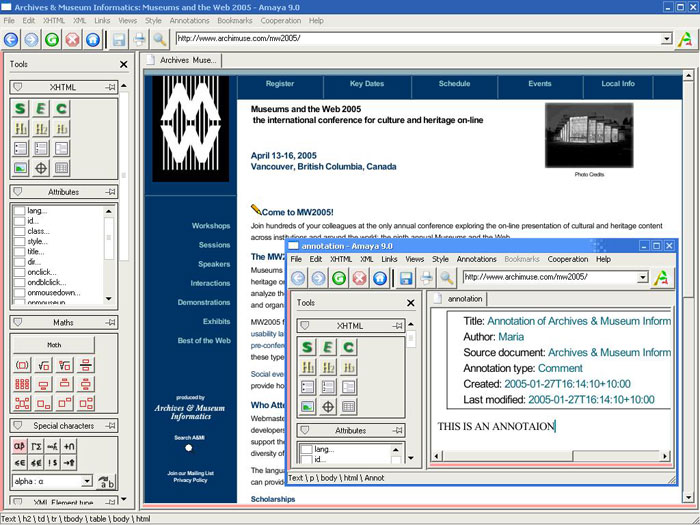Click Attributes list scrollbar down arrow
700x525 pixels.
tap(109, 299)
